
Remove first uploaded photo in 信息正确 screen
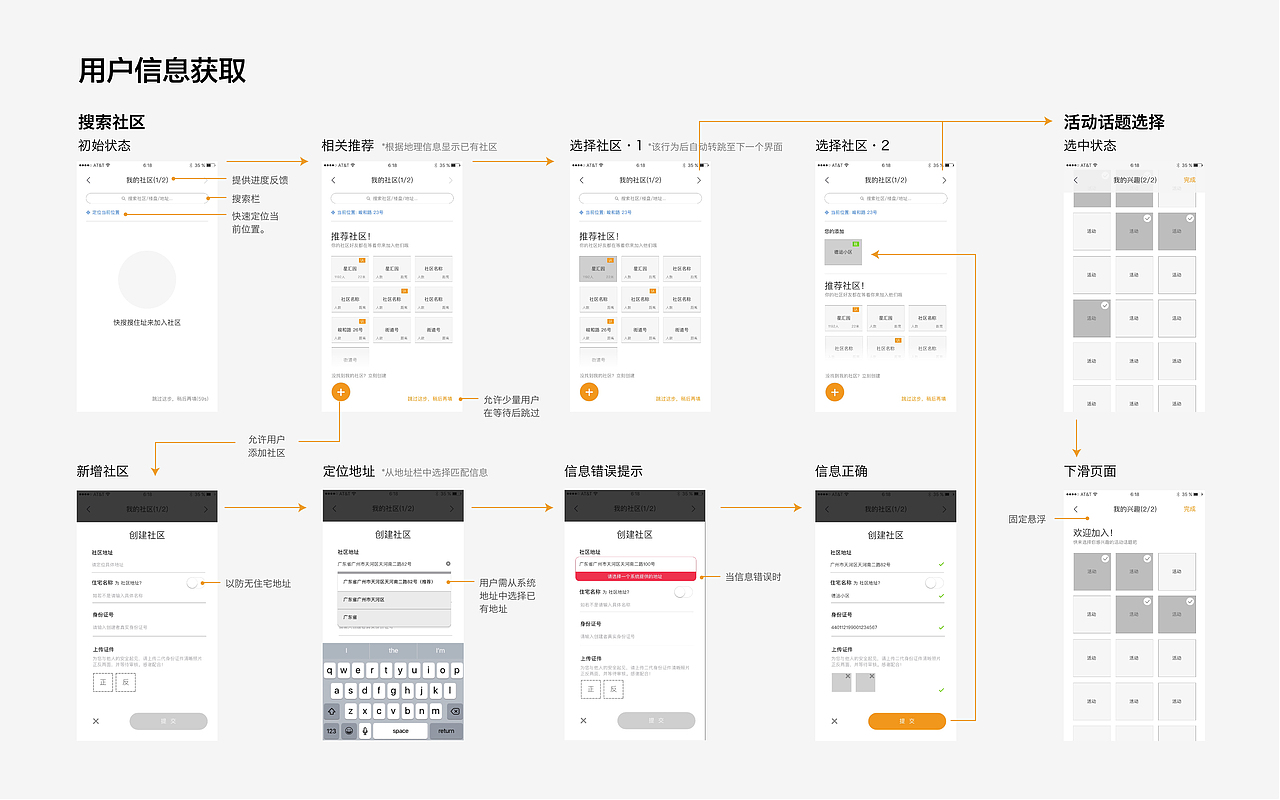coord(848,676)
